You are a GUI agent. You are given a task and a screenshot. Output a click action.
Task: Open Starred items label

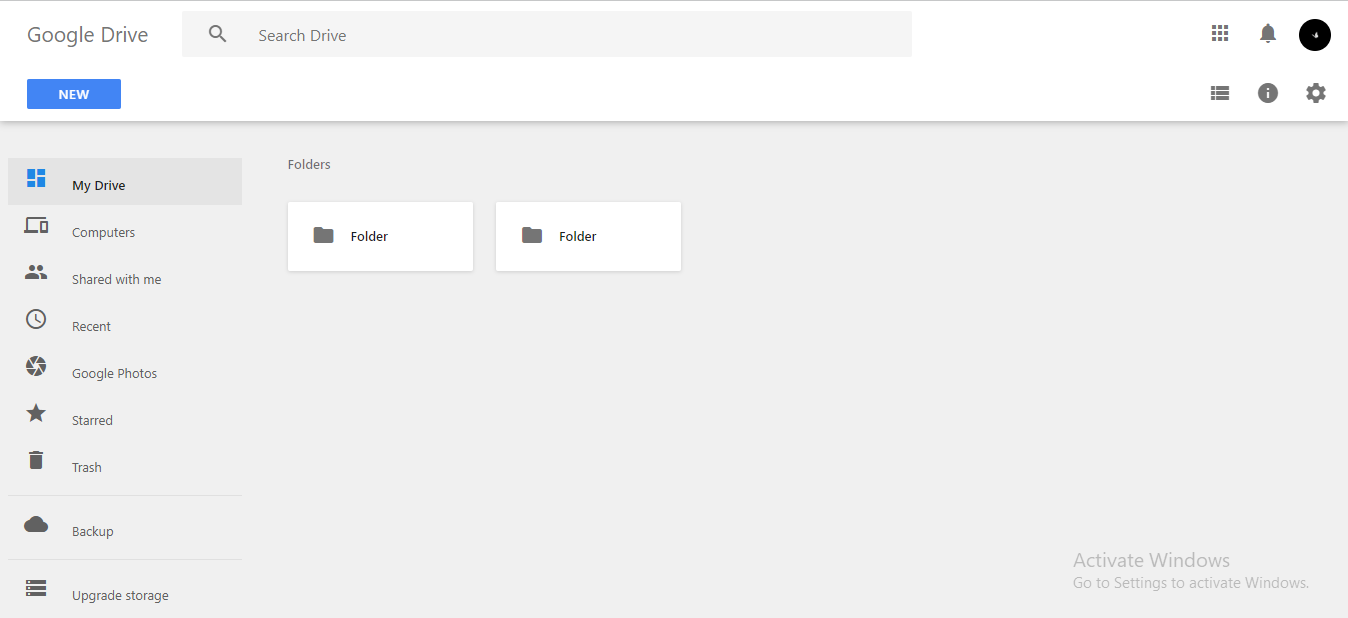(x=92, y=421)
